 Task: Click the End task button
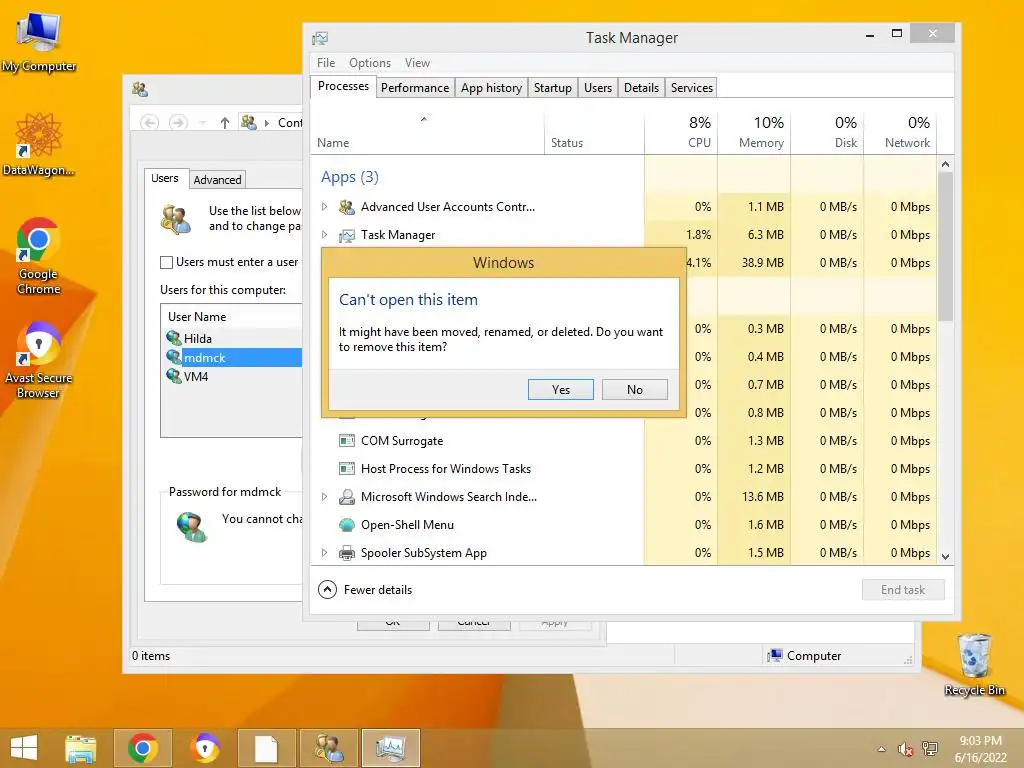click(903, 590)
